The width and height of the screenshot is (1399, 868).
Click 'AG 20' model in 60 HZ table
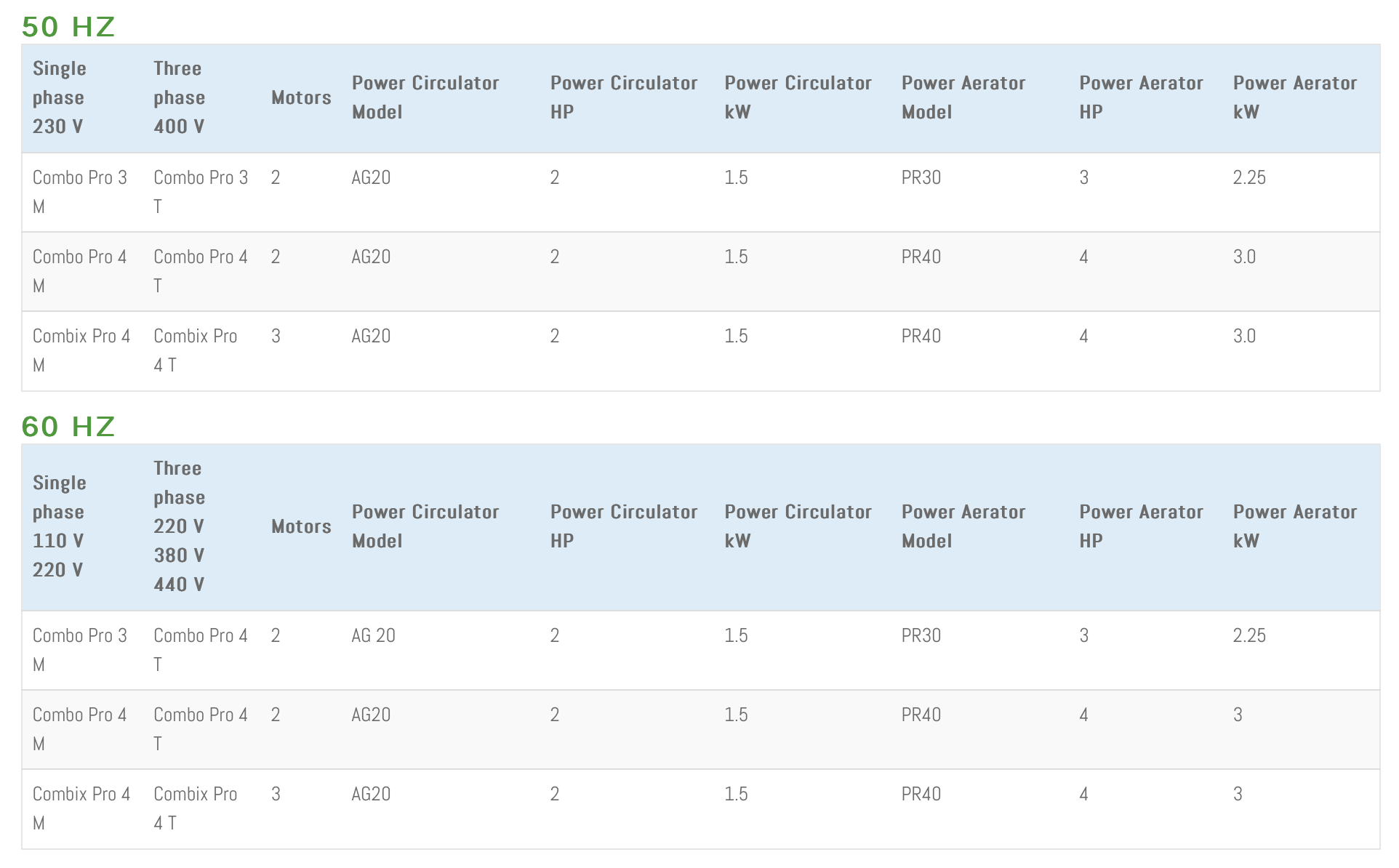pos(373,636)
